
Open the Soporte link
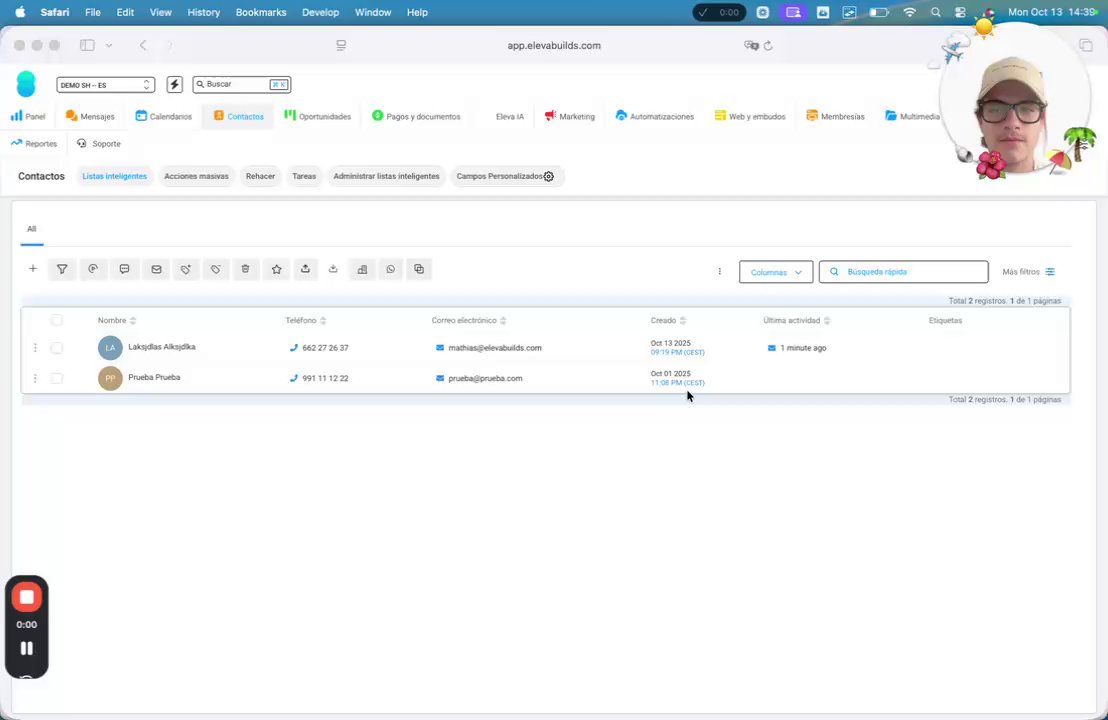coord(99,143)
